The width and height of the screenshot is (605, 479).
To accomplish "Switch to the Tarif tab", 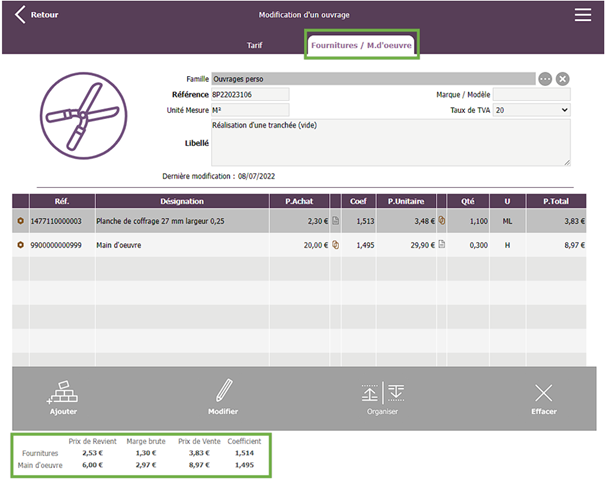I will [256, 45].
